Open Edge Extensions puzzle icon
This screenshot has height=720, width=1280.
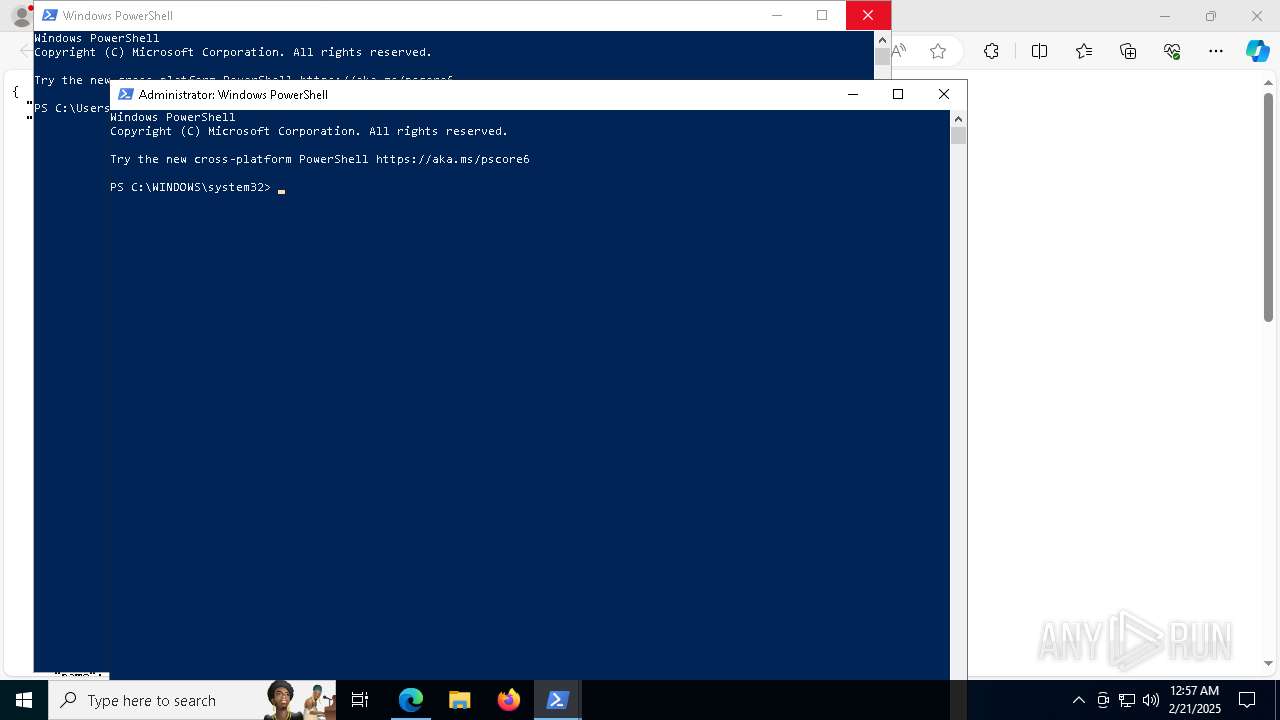click(991, 51)
